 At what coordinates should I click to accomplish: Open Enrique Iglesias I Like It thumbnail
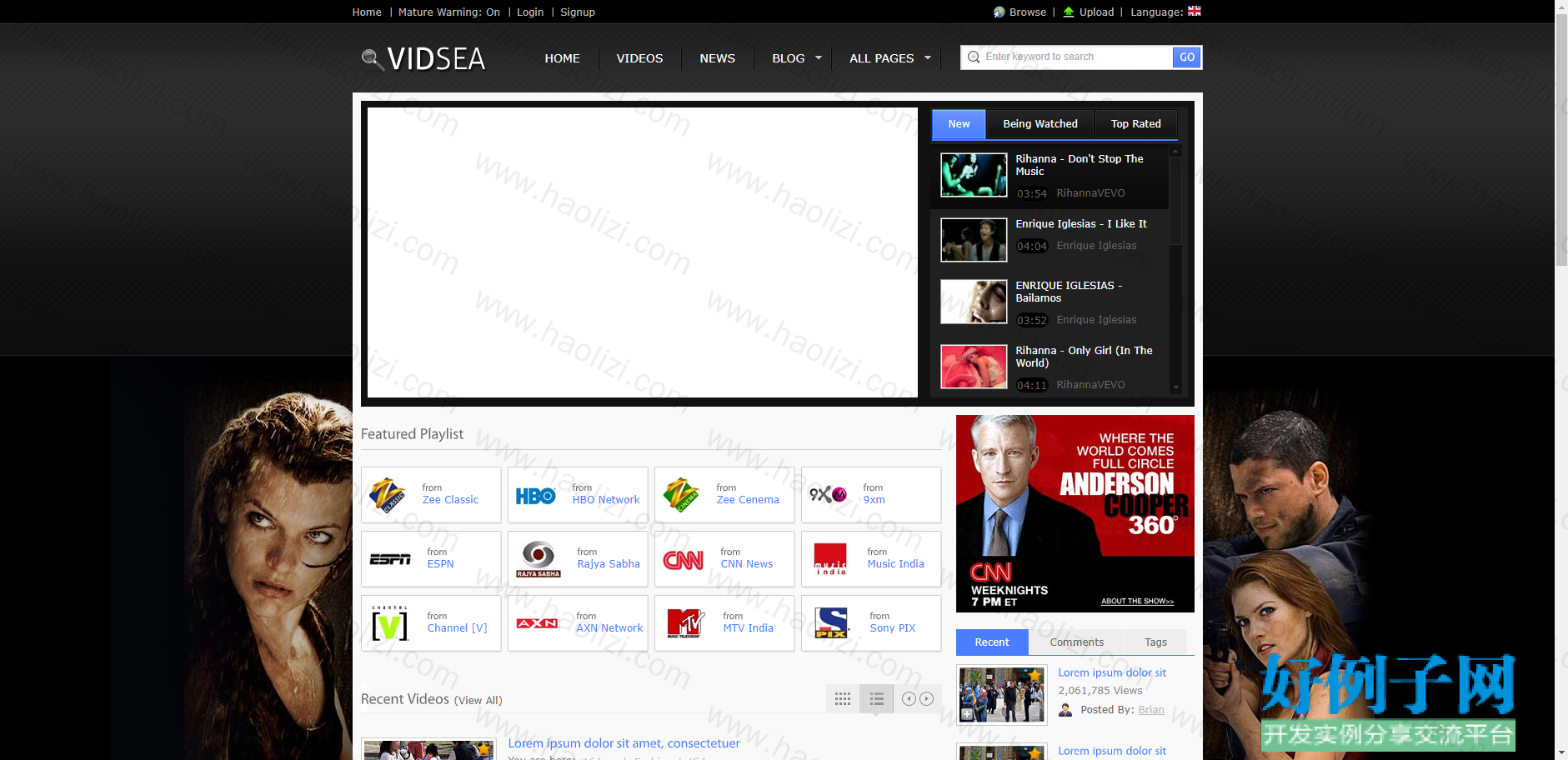[974, 240]
